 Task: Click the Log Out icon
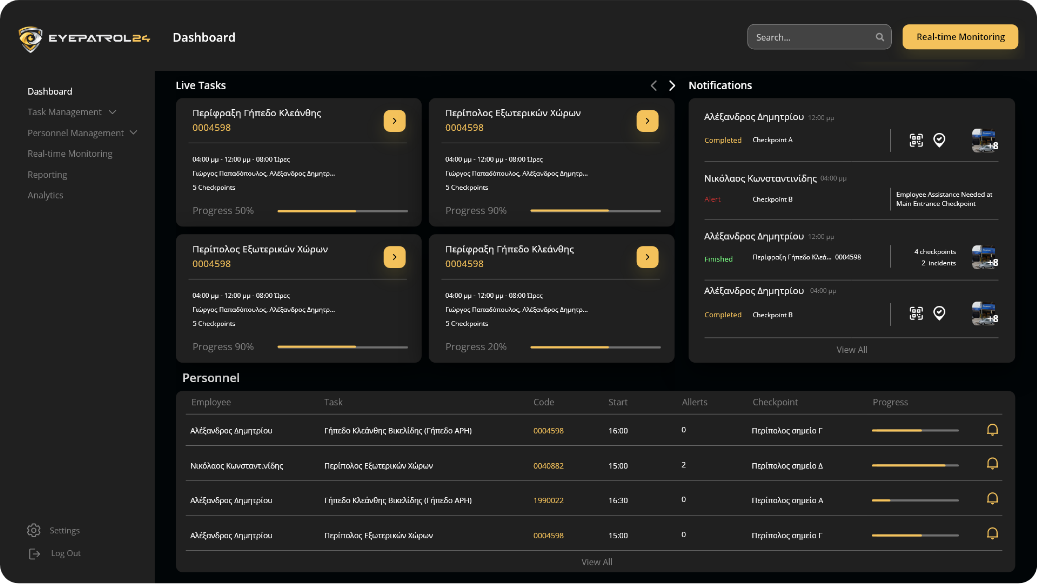[34, 553]
